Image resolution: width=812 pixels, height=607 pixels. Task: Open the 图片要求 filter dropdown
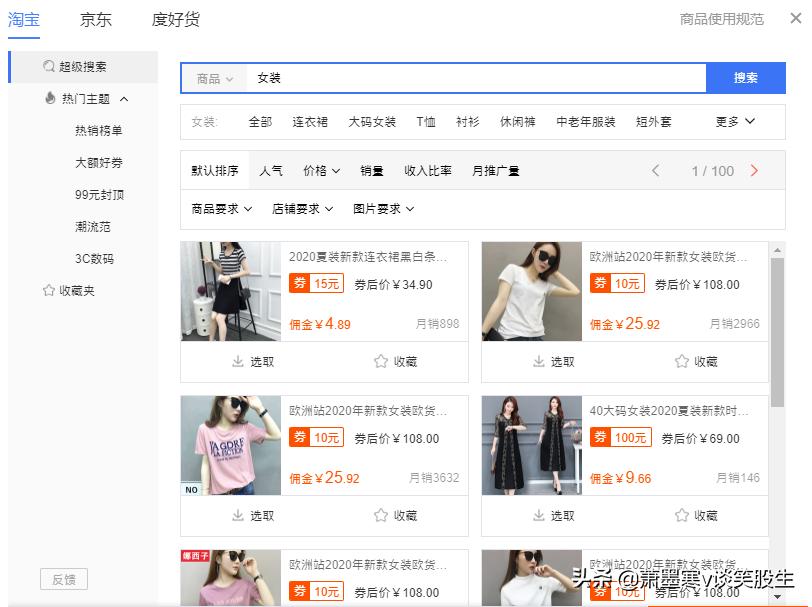(x=383, y=209)
